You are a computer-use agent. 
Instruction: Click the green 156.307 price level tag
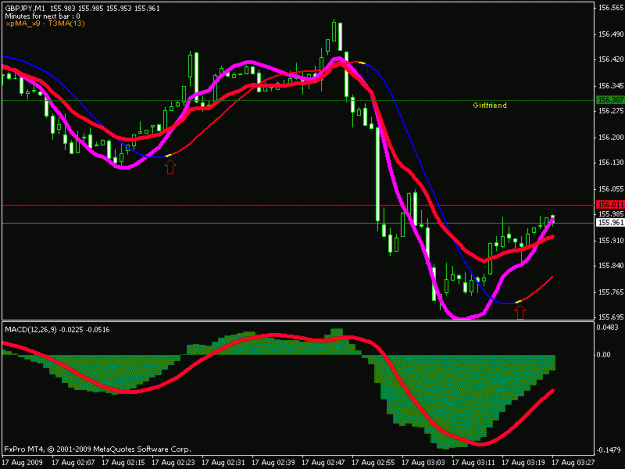610,100
